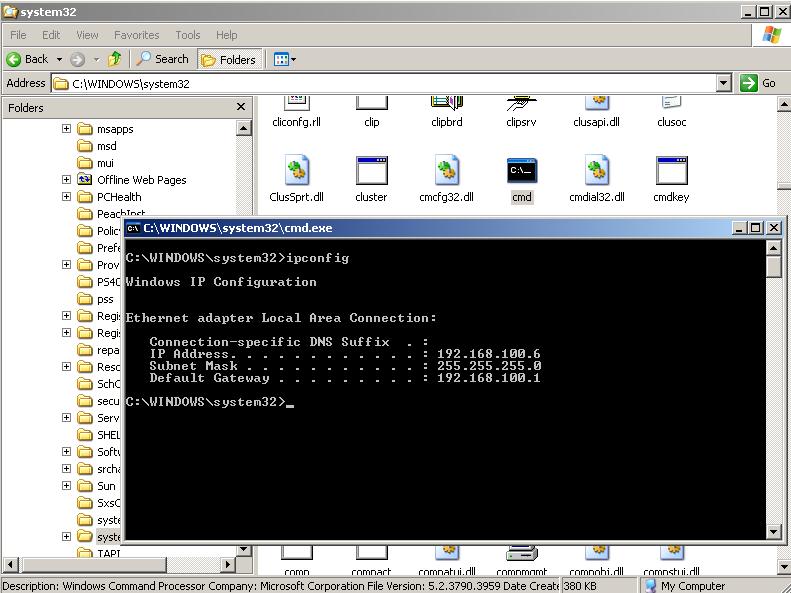
Task: Click the Default Gateway 192.168.100.1 value
Action: pos(488,378)
